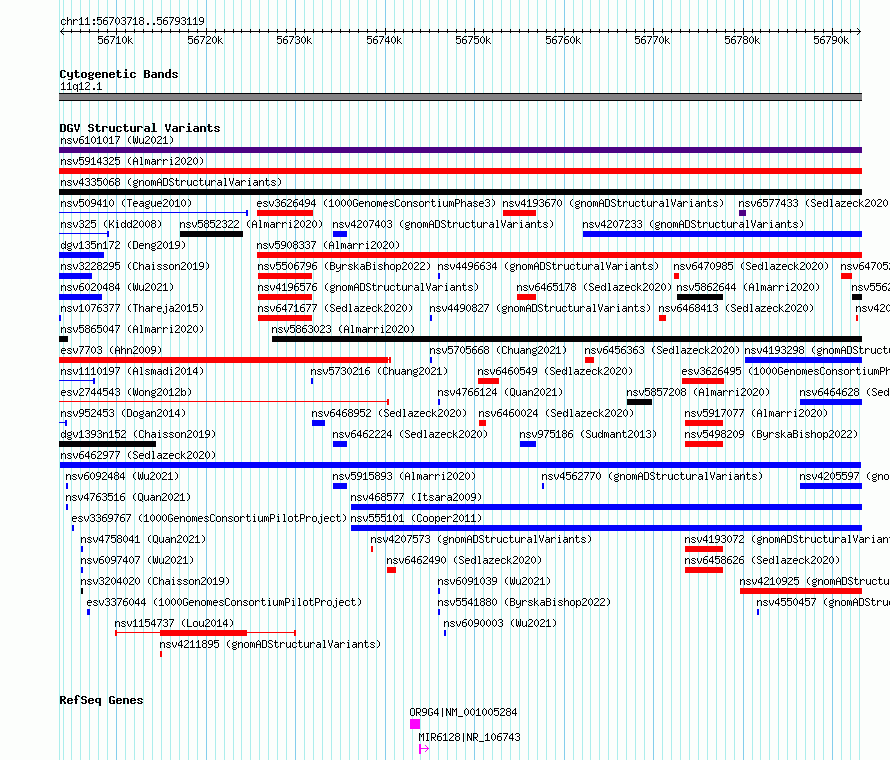
Task: Click nsv6468952 (Sedlazeck2020) blue bar
Action: click(x=318, y=423)
